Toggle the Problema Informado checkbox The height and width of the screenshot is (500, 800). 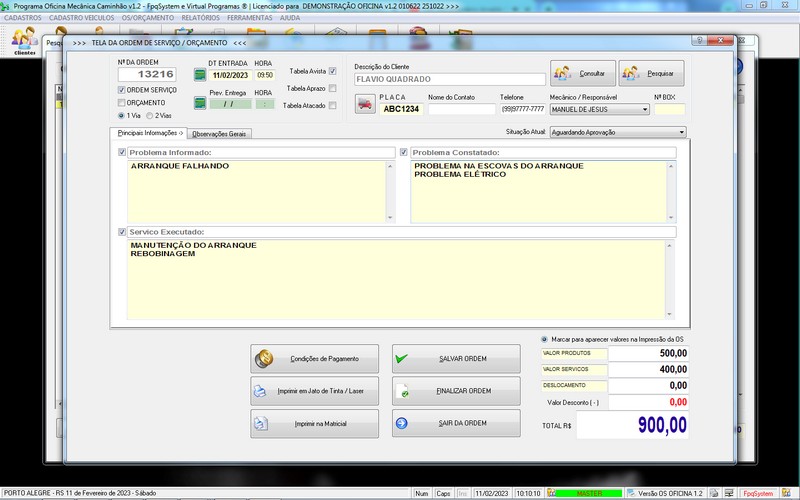(122, 152)
